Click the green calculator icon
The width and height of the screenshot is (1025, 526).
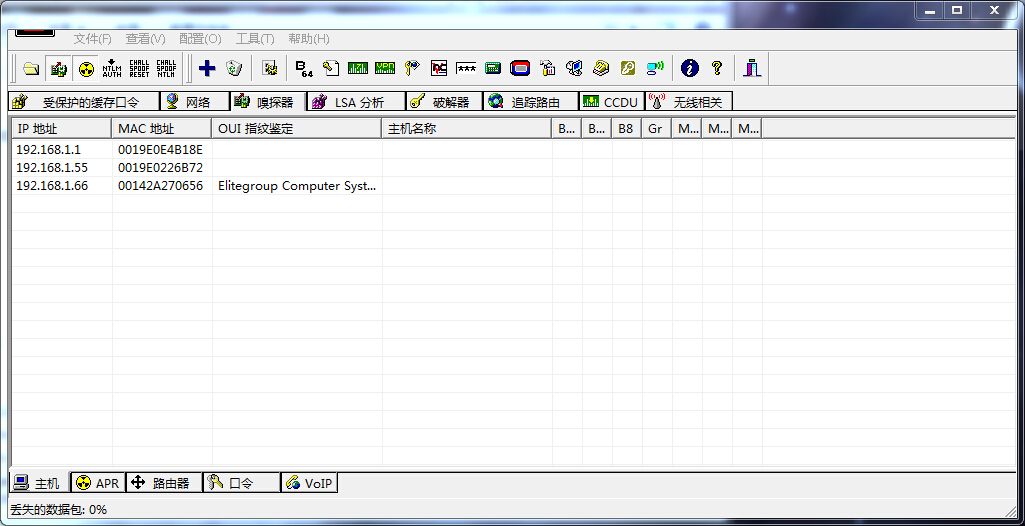click(x=493, y=68)
